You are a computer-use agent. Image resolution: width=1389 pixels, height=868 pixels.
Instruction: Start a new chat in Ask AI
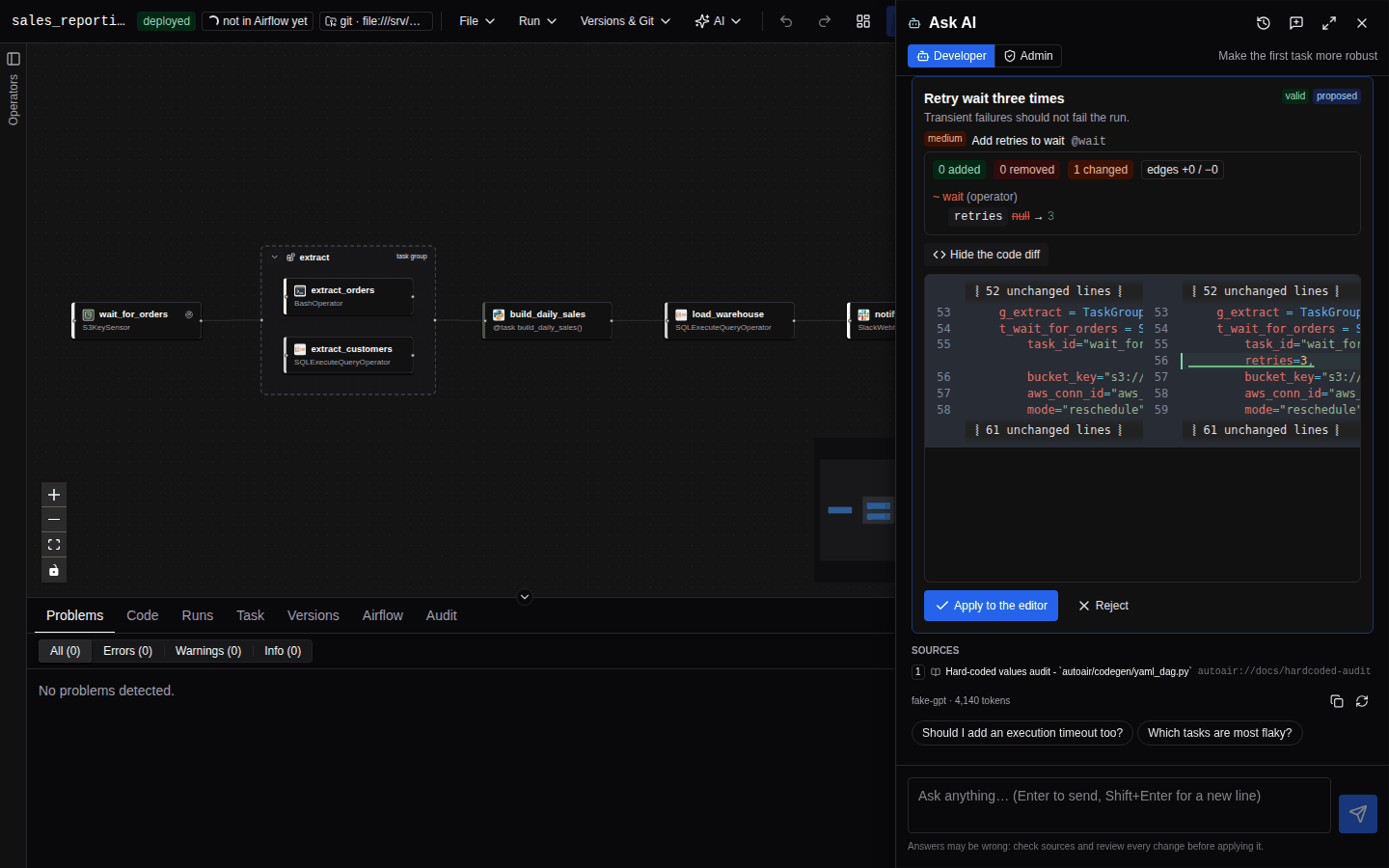coord(1296,23)
